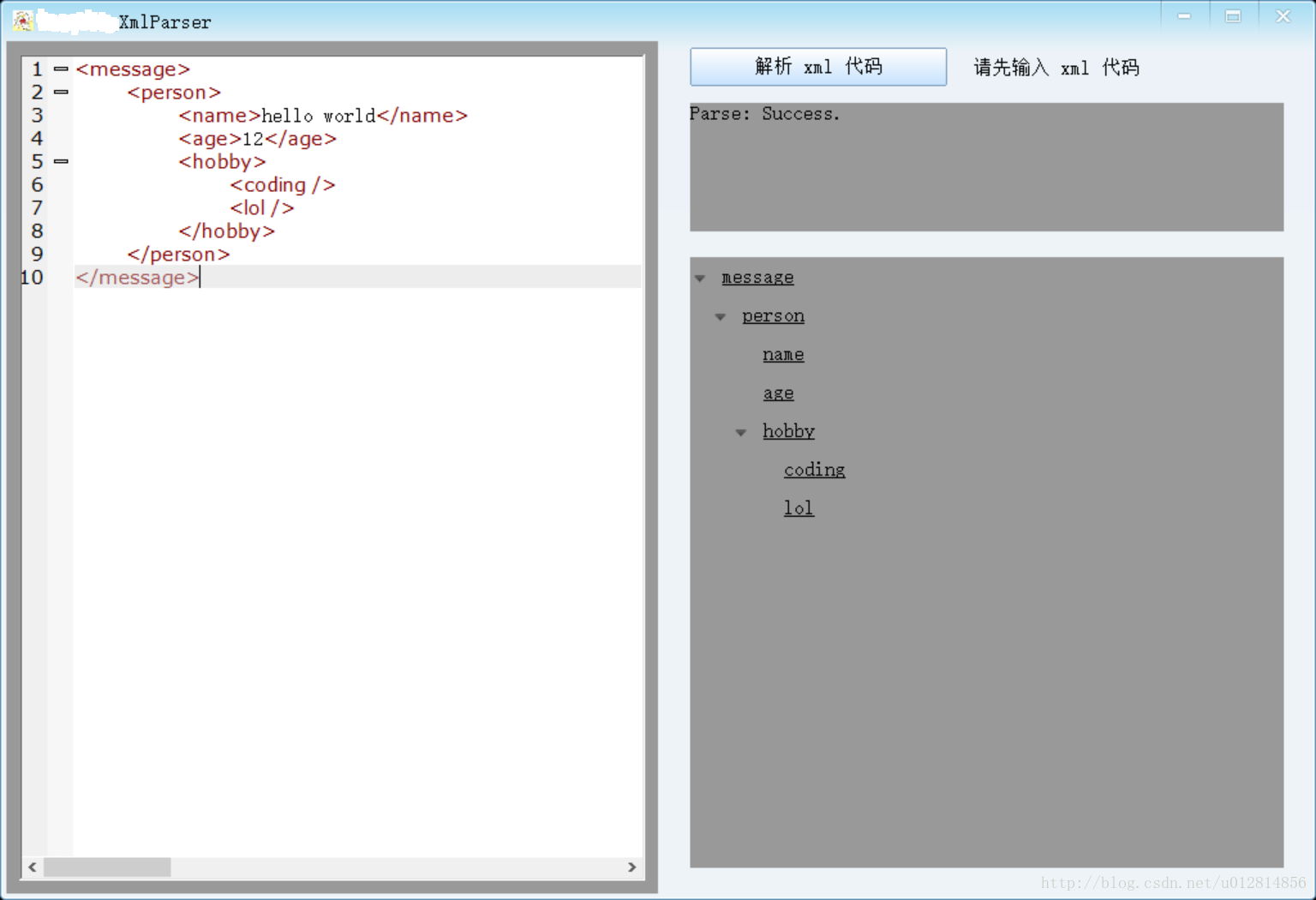1316x900 pixels.
Task: Click the editor's scroll right arrow
Action: tap(632, 867)
